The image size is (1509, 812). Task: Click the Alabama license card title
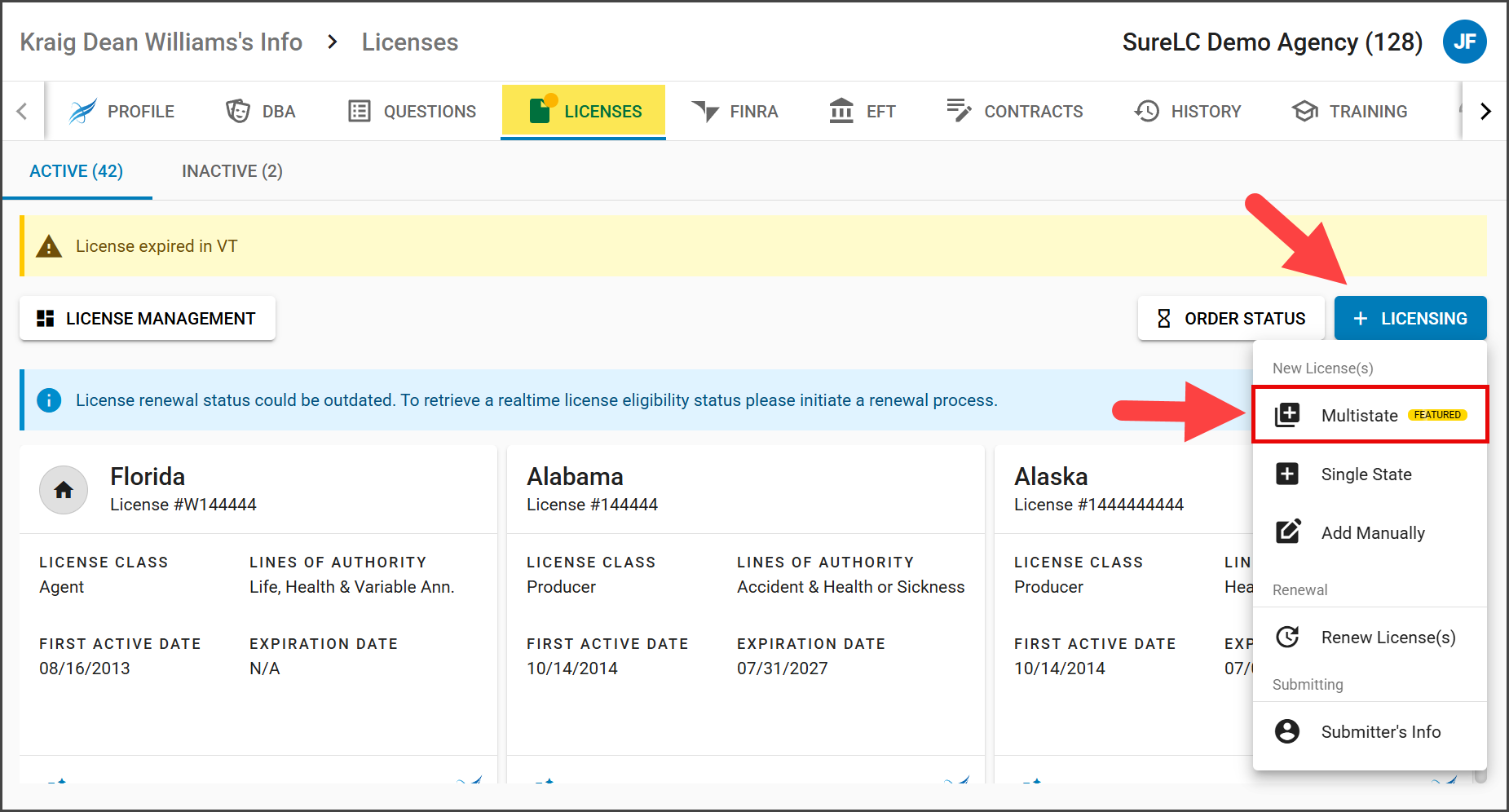575,476
